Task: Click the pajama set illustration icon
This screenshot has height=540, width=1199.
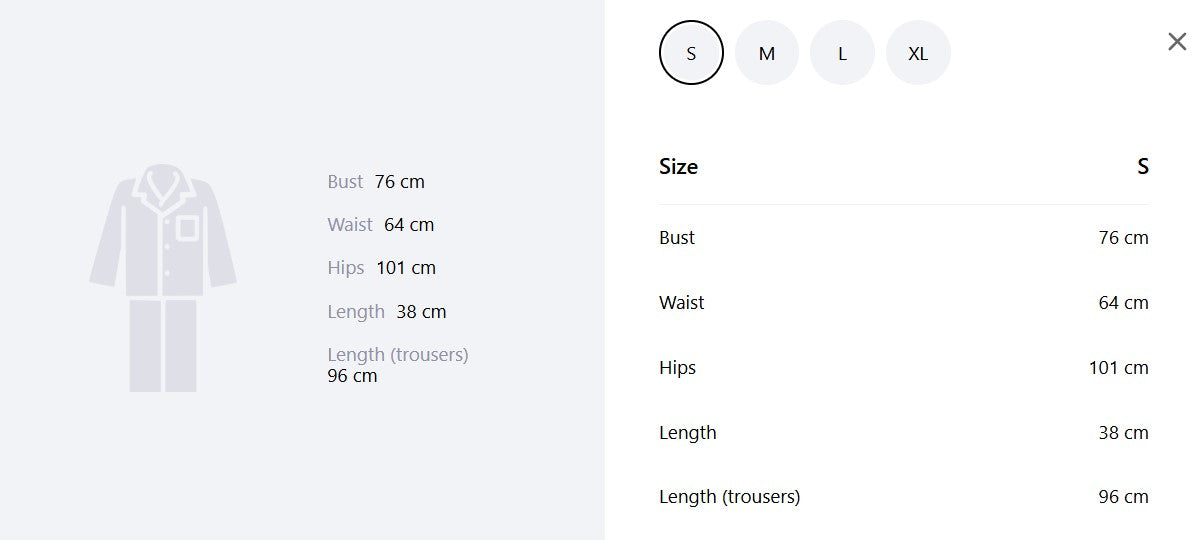Action: click(163, 278)
